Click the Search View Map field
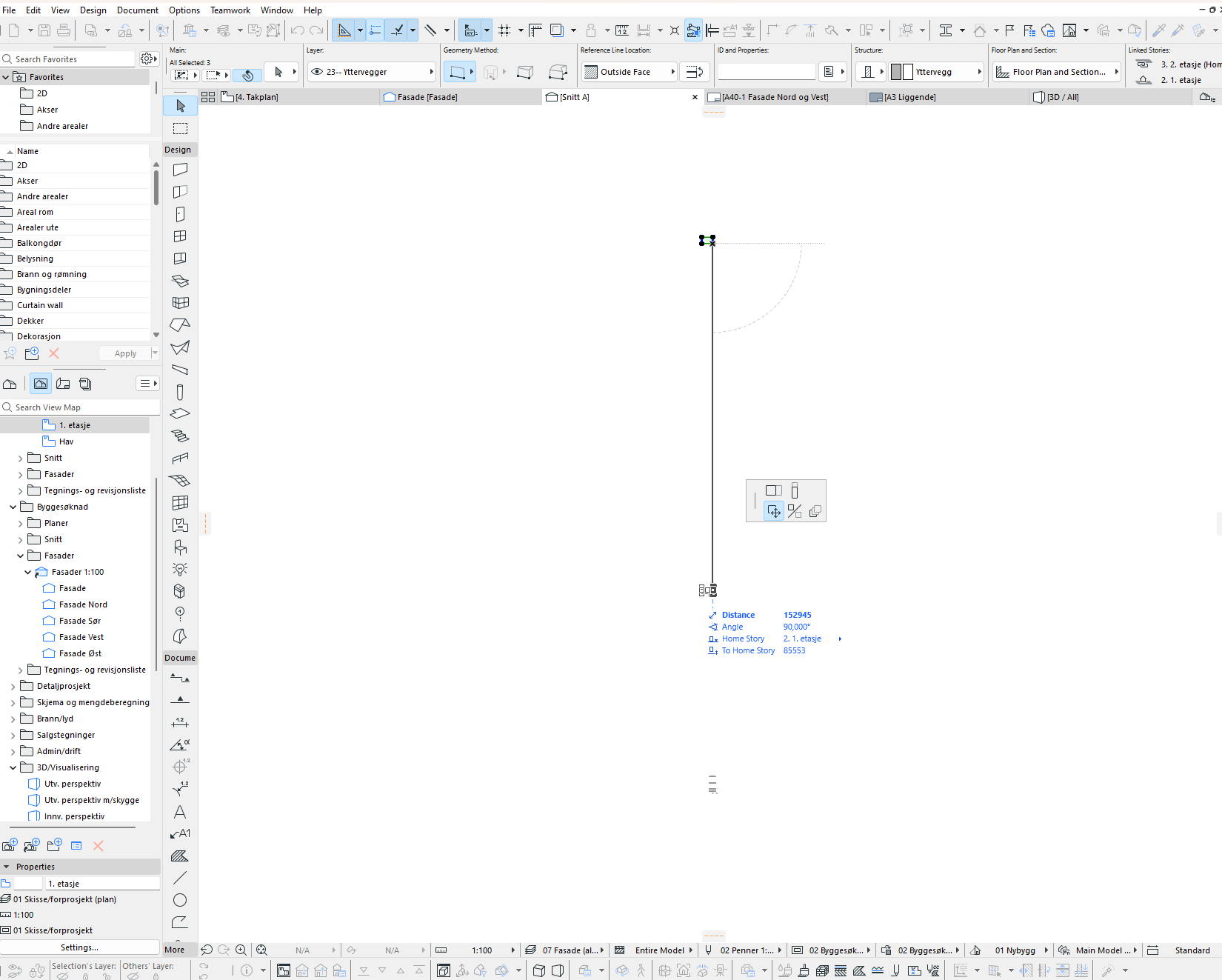This screenshot has height=980, width=1222. (81, 407)
